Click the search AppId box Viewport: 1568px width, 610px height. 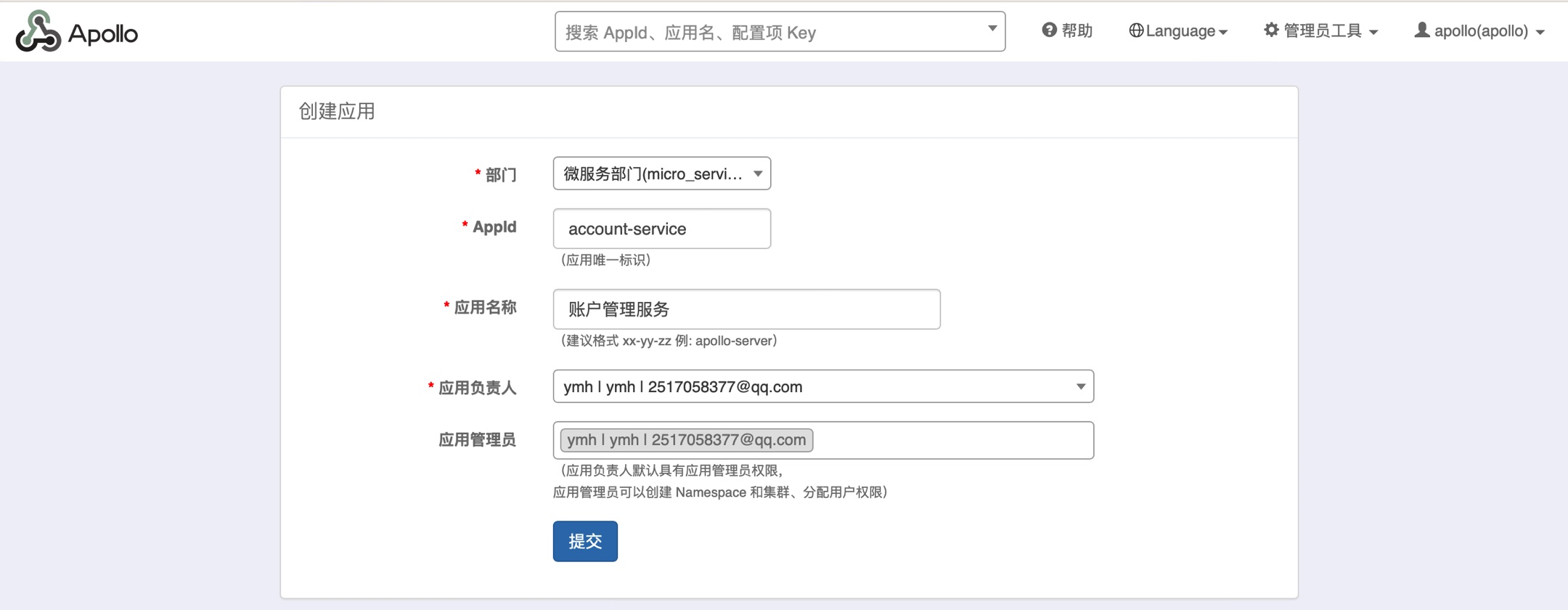(x=780, y=31)
